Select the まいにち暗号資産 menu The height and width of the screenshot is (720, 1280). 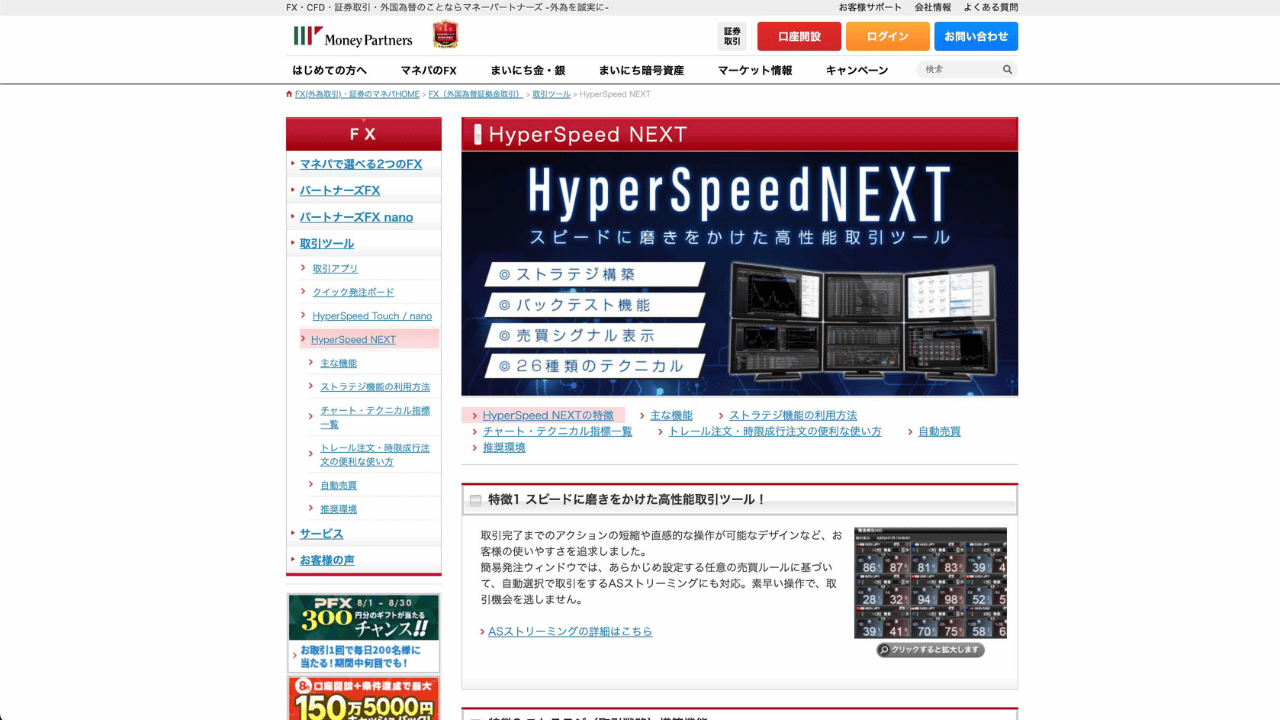click(x=642, y=70)
